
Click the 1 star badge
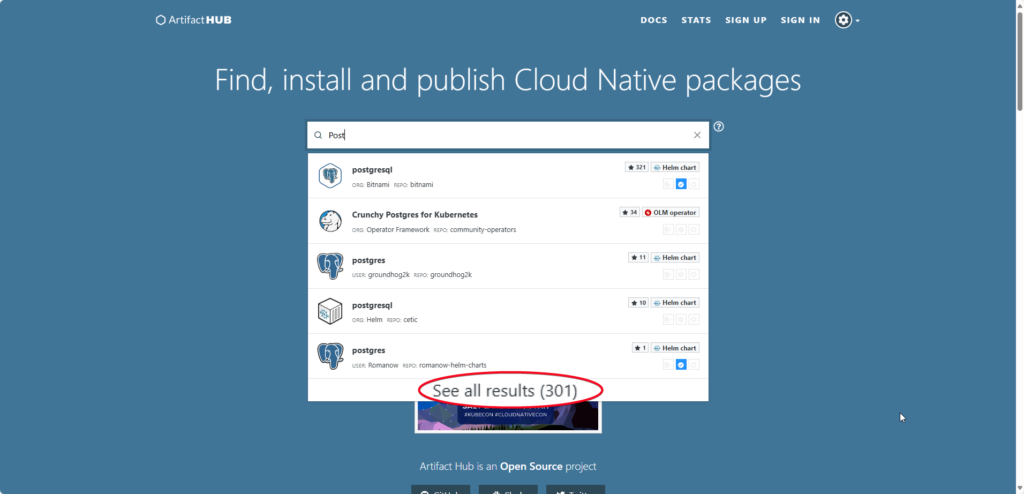(640, 348)
